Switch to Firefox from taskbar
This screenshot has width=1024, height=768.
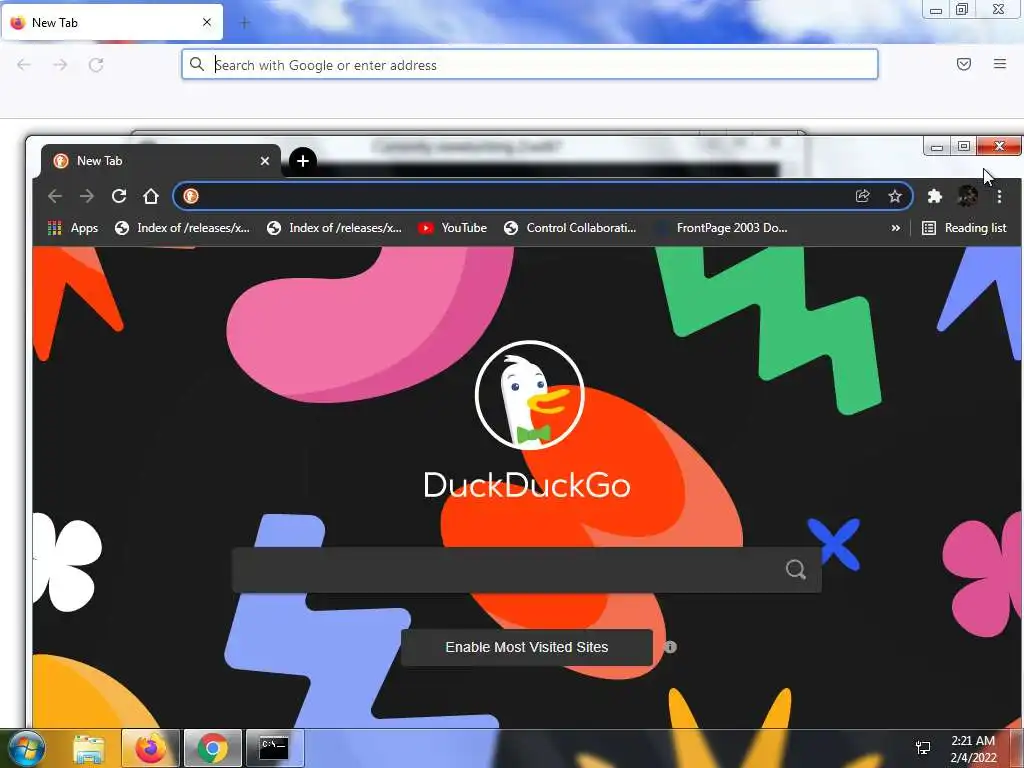click(150, 748)
